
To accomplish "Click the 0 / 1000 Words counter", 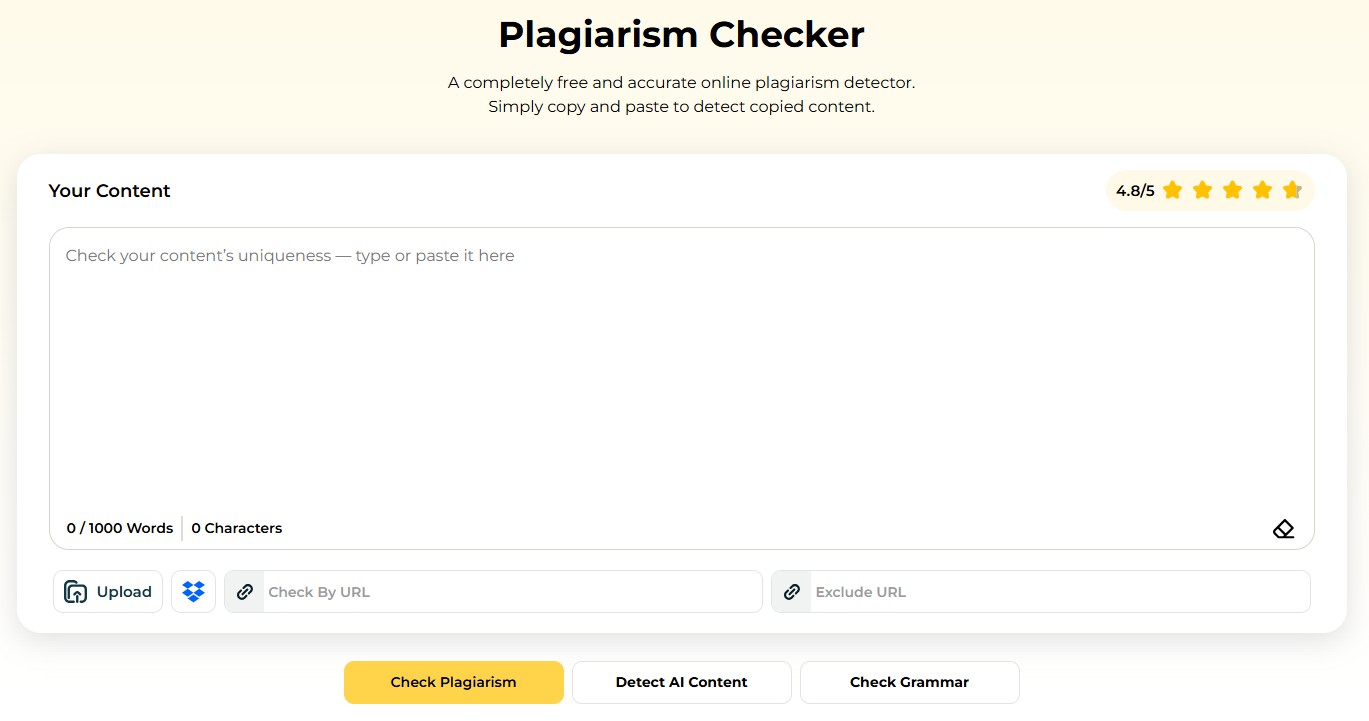I will point(120,528).
